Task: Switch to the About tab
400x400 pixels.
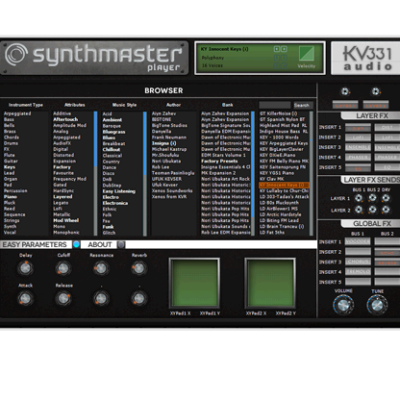Action: tap(99, 244)
